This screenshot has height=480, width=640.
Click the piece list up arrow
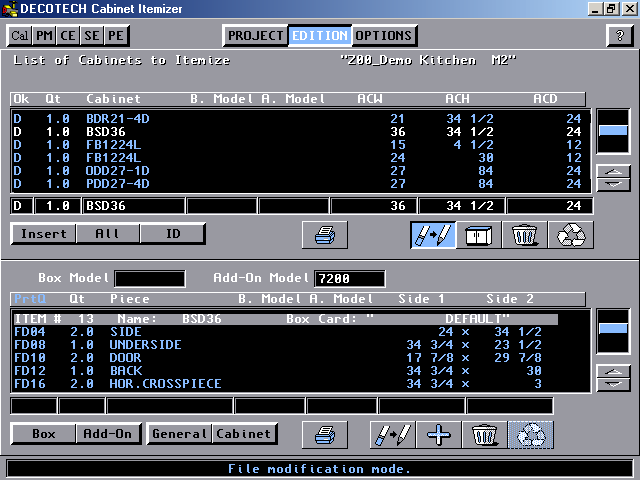613,372
